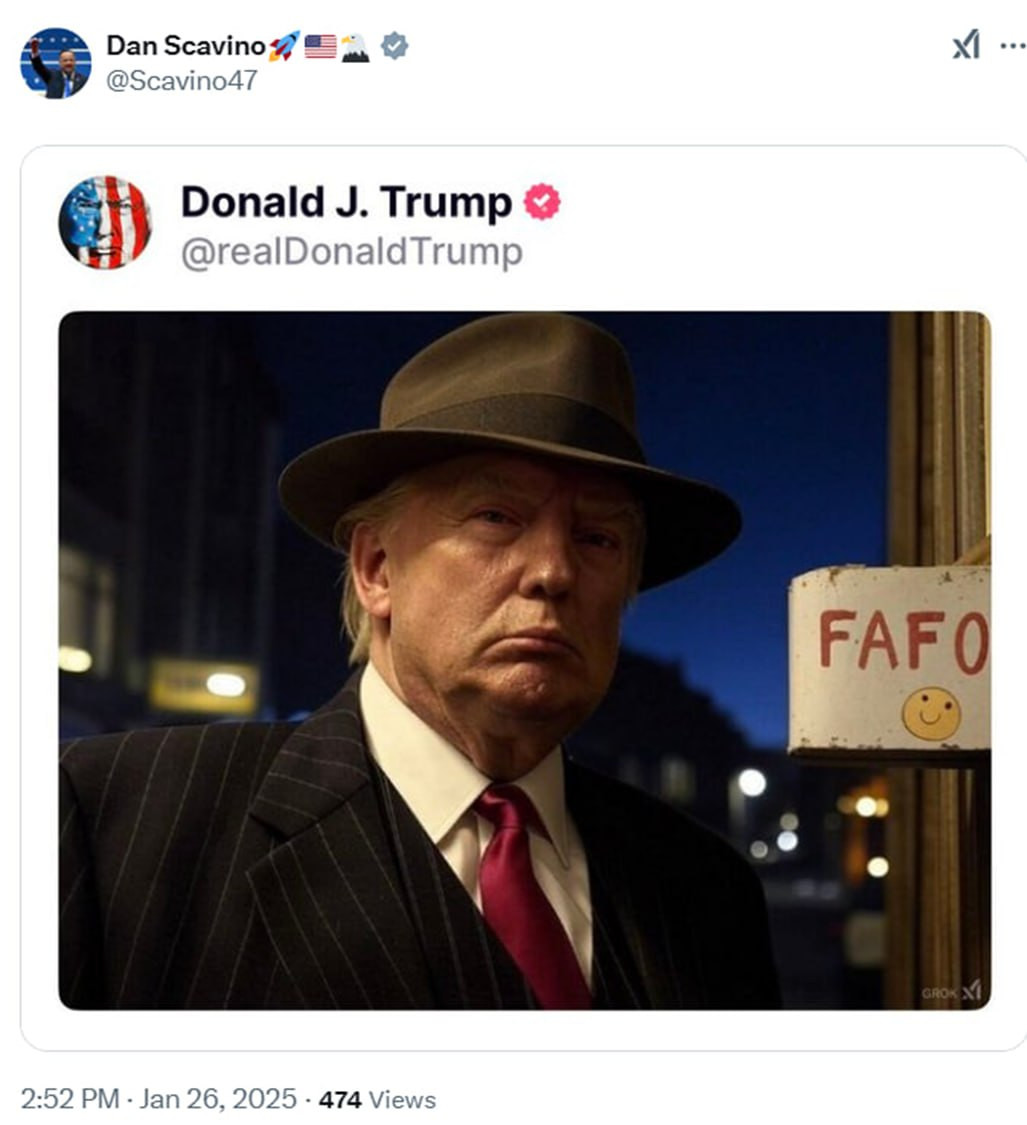The width and height of the screenshot is (1027, 1125).
Task: Open the @Scavino47 handle link
Action: (181, 80)
